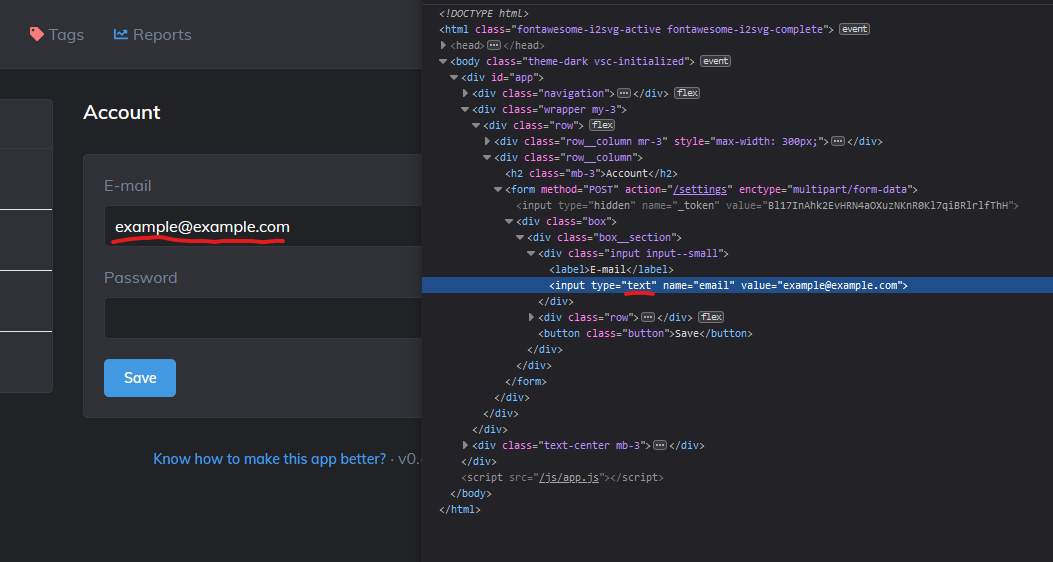Image resolution: width=1053 pixels, height=562 pixels.
Task: Click the red tag icon
Action: click(37, 34)
